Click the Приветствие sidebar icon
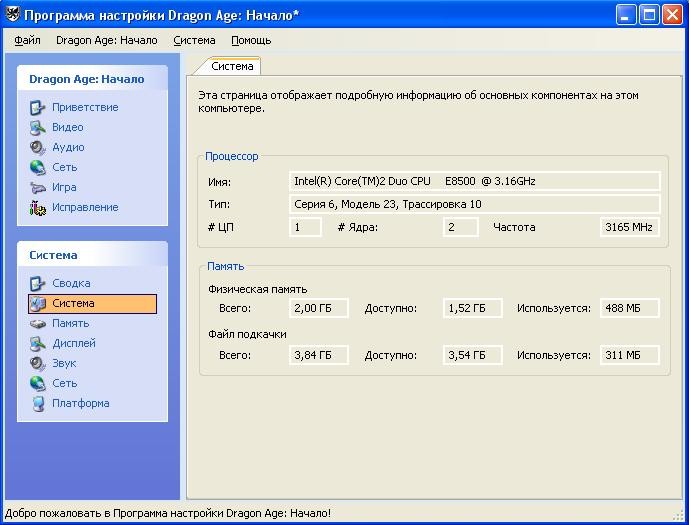 pos(37,108)
